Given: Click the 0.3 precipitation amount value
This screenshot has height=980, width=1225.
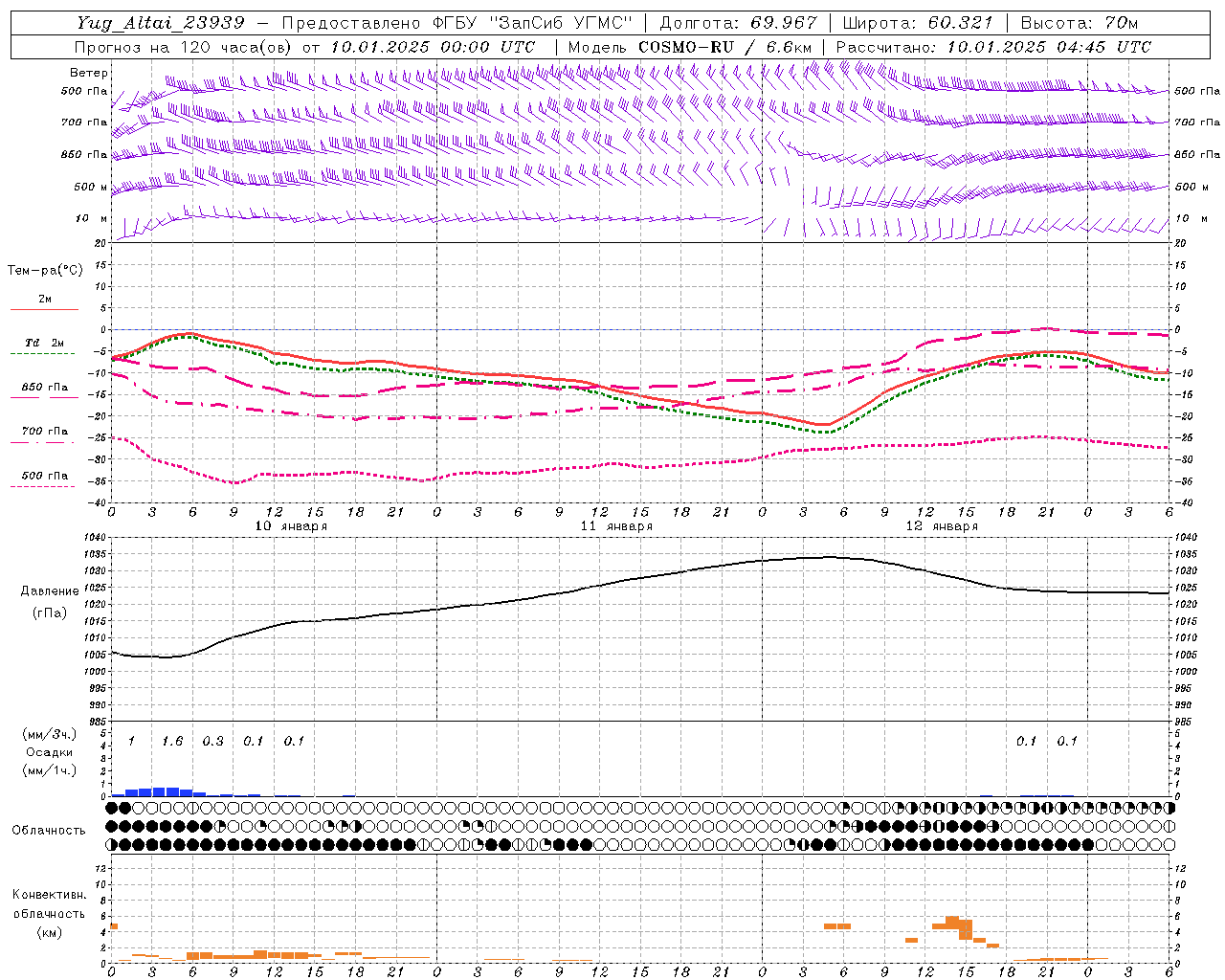Looking at the screenshot, I should pyautogui.click(x=212, y=741).
